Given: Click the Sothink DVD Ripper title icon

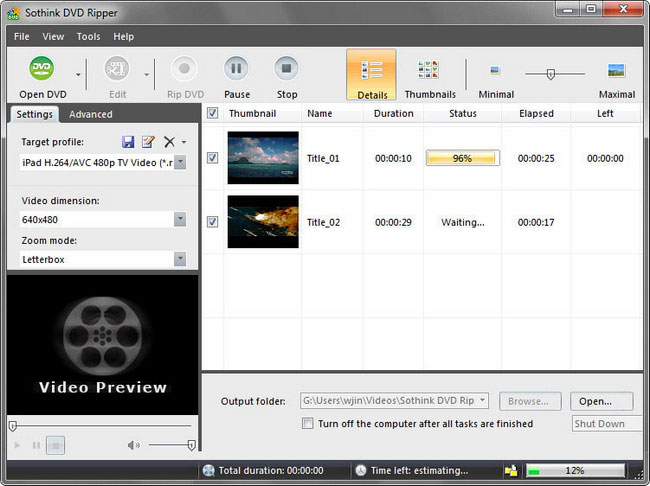Looking at the screenshot, I should [14, 13].
